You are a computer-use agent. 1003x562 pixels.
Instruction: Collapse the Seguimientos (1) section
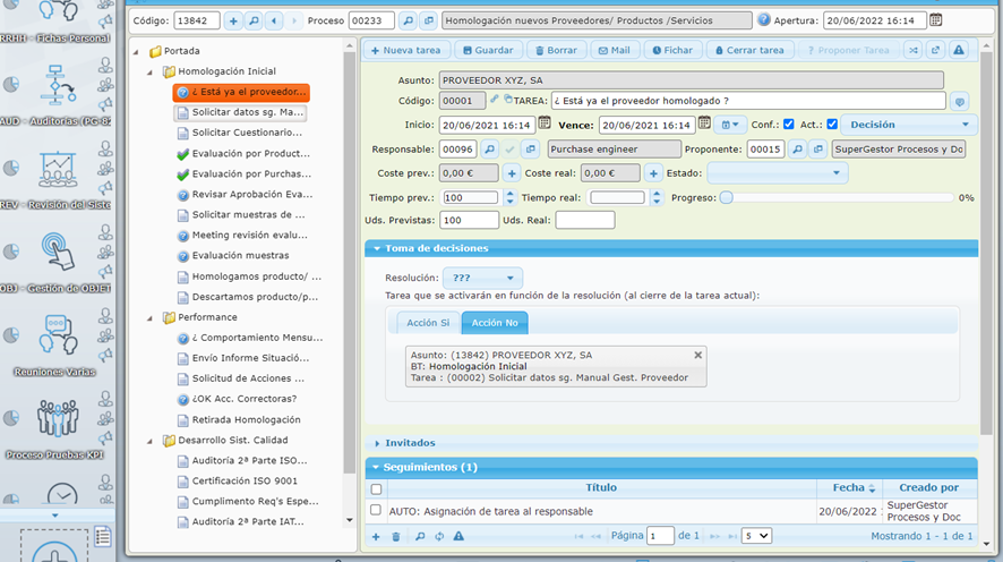click(375, 467)
